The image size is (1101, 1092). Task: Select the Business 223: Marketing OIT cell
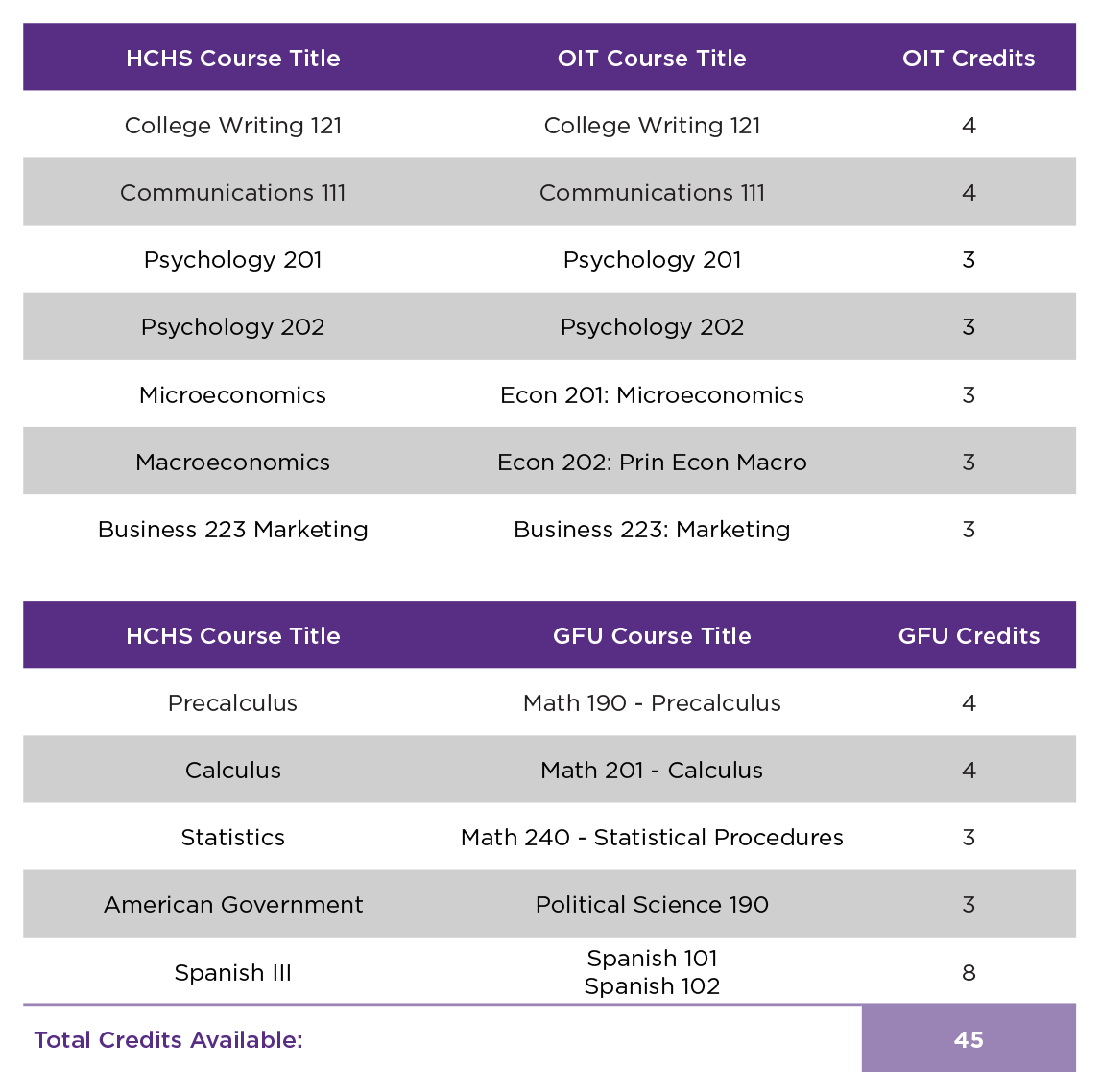coord(652,529)
